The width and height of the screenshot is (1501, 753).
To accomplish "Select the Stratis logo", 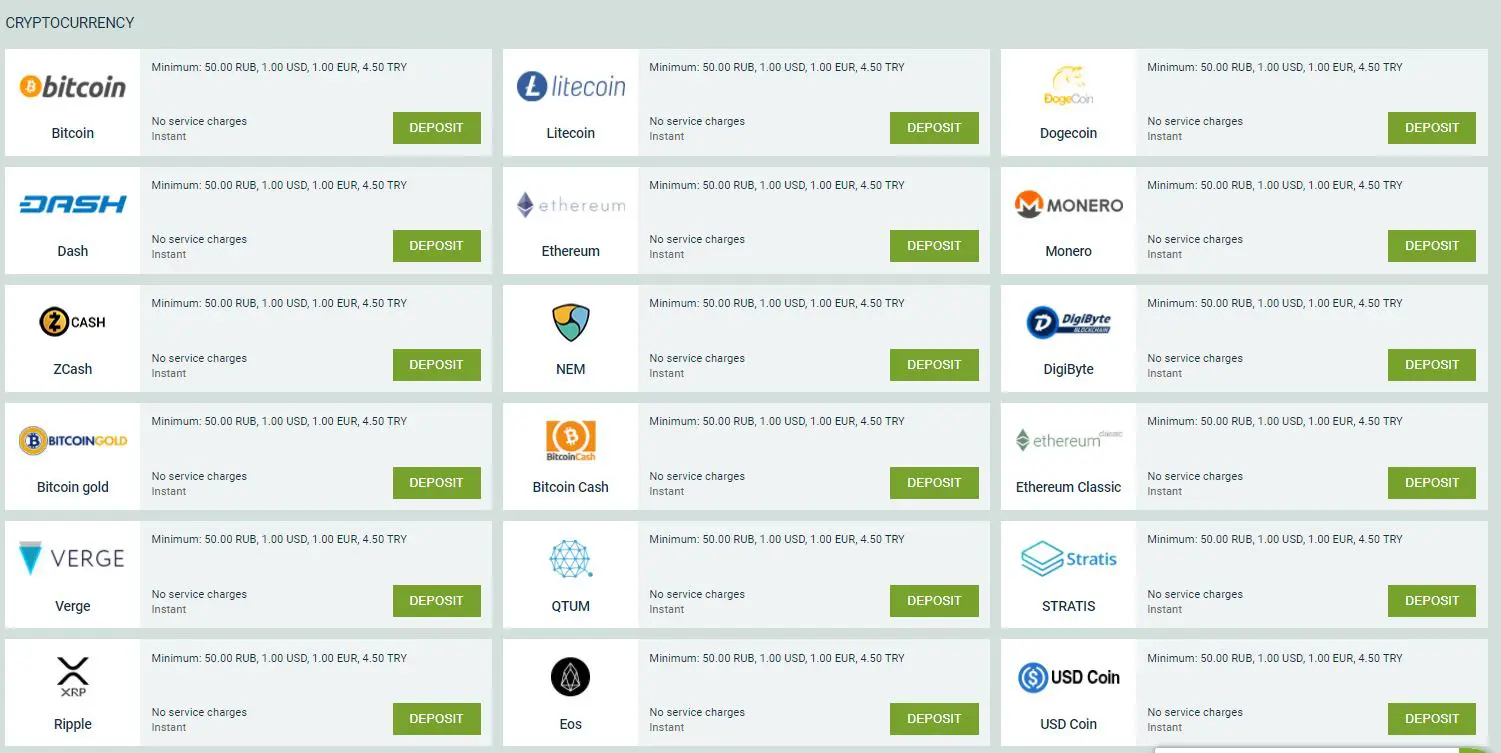I will (1068, 558).
